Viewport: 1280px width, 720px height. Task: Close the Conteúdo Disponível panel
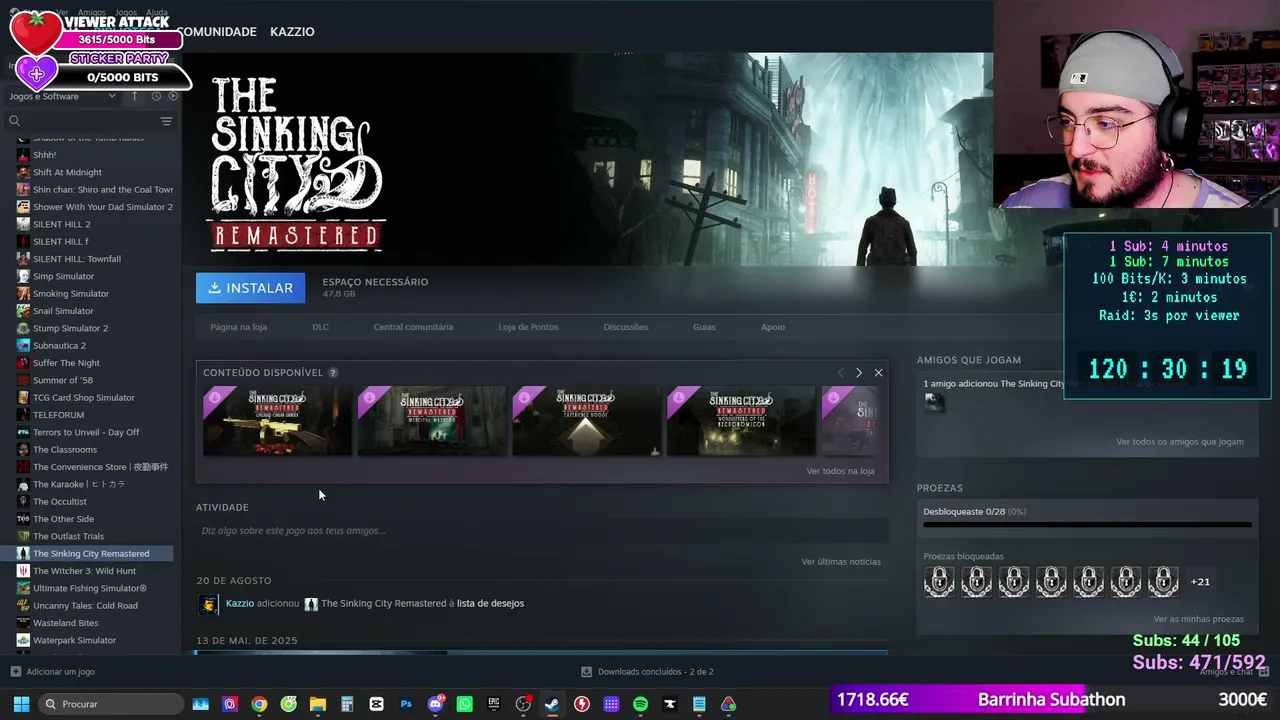click(878, 373)
